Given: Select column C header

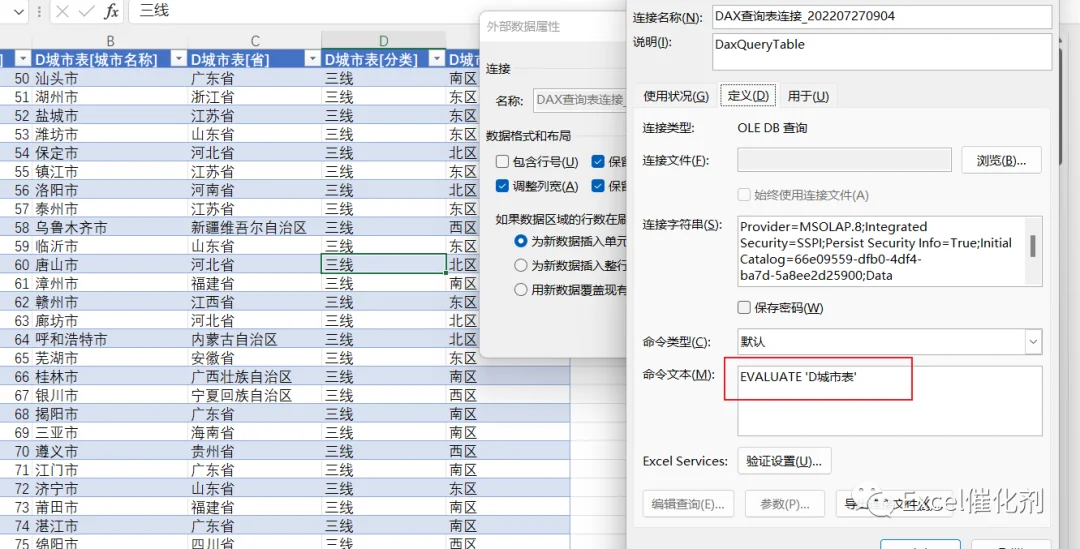Looking at the screenshot, I should (255, 41).
